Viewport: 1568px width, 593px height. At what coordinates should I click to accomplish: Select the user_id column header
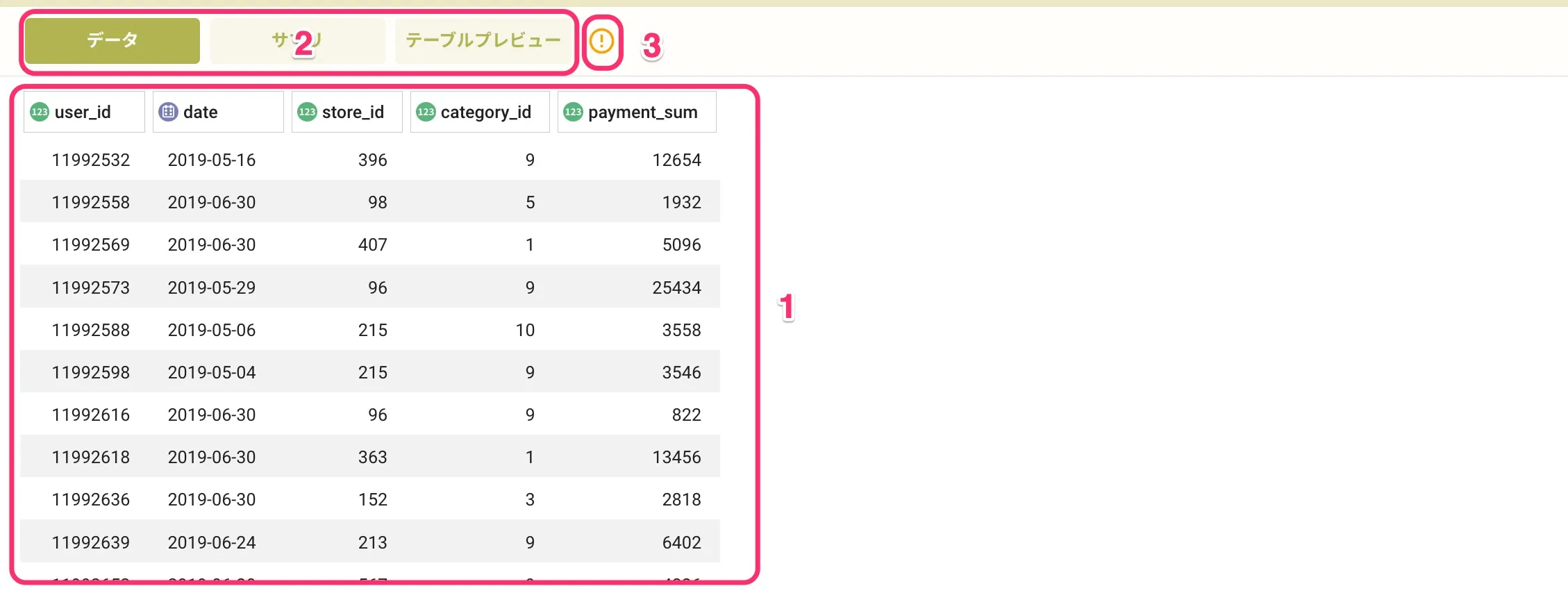tap(84, 112)
